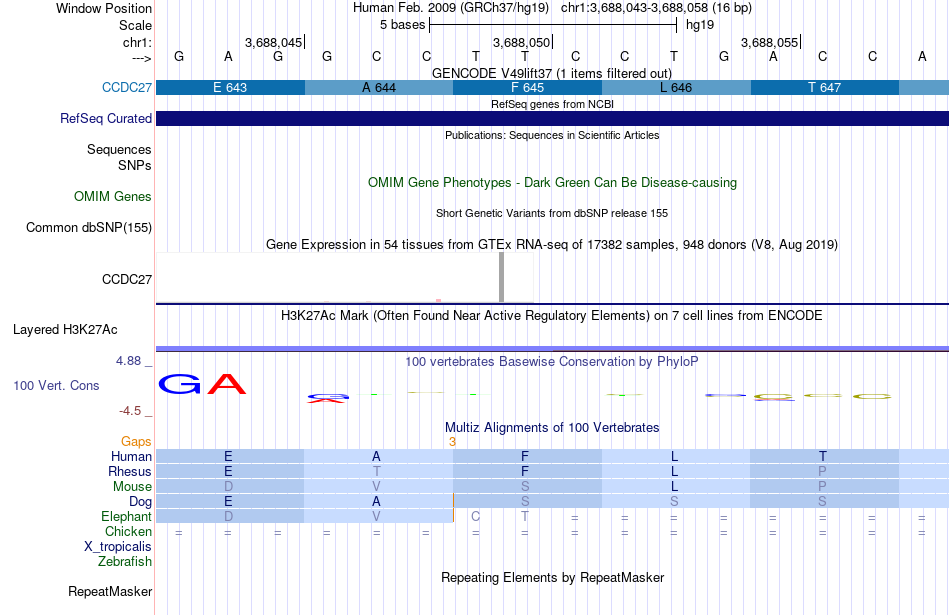Click the large red A conservation logo
Image resolution: width=950 pixels, height=615 pixels.
pos(227,384)
